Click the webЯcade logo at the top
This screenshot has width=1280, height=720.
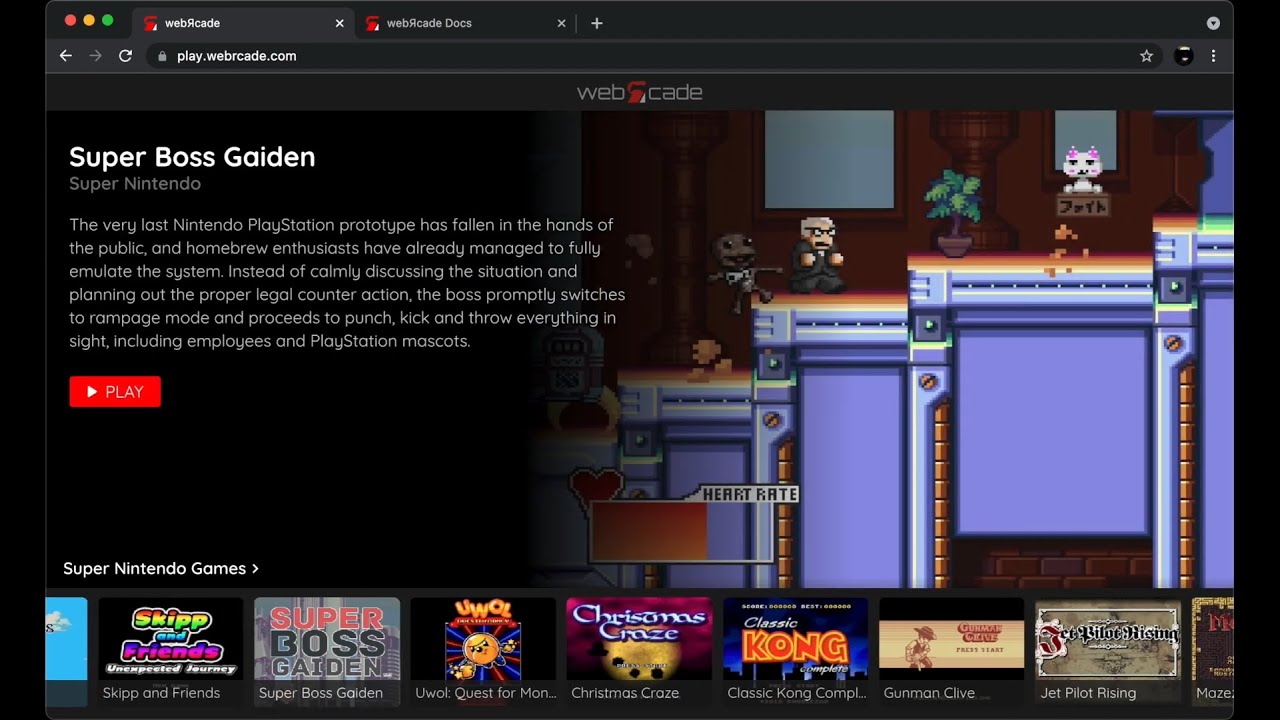[x=639, y=92]
